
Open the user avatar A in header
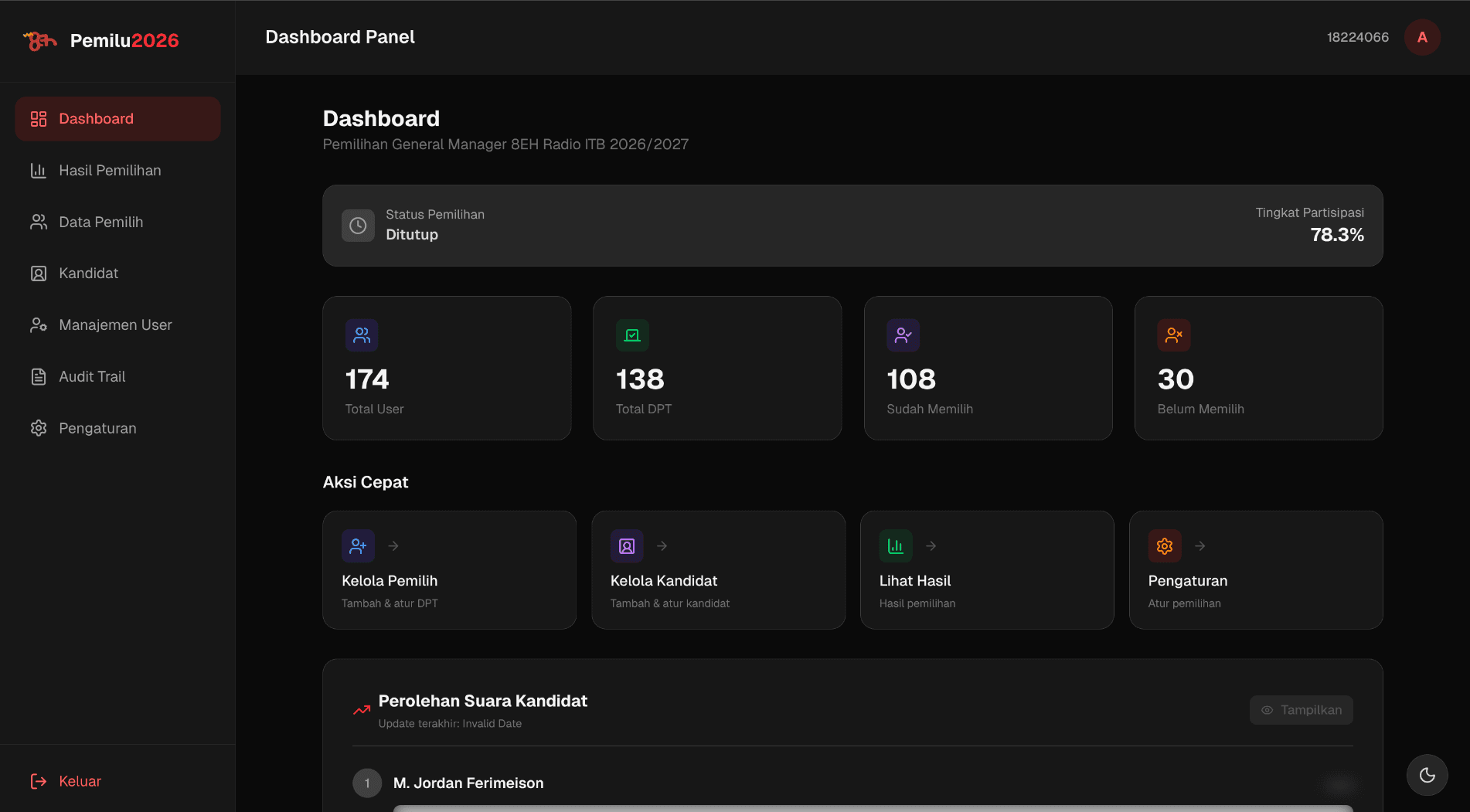click(1422, 37)
